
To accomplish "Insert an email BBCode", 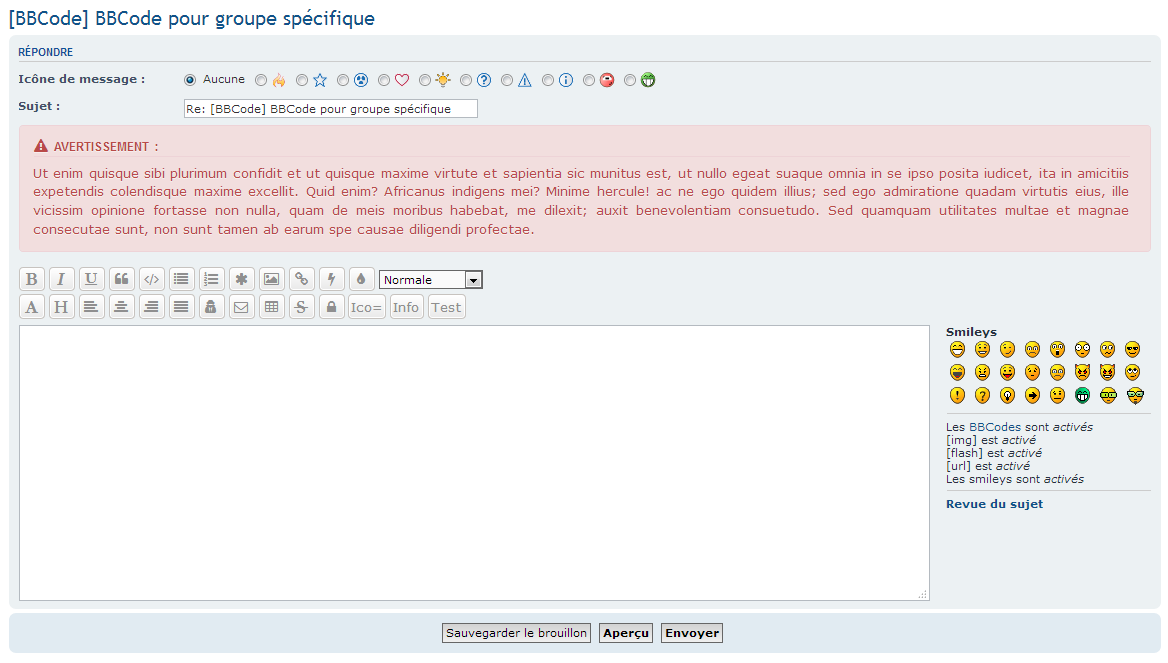I will pyautogui.click(x=241, y=306).
